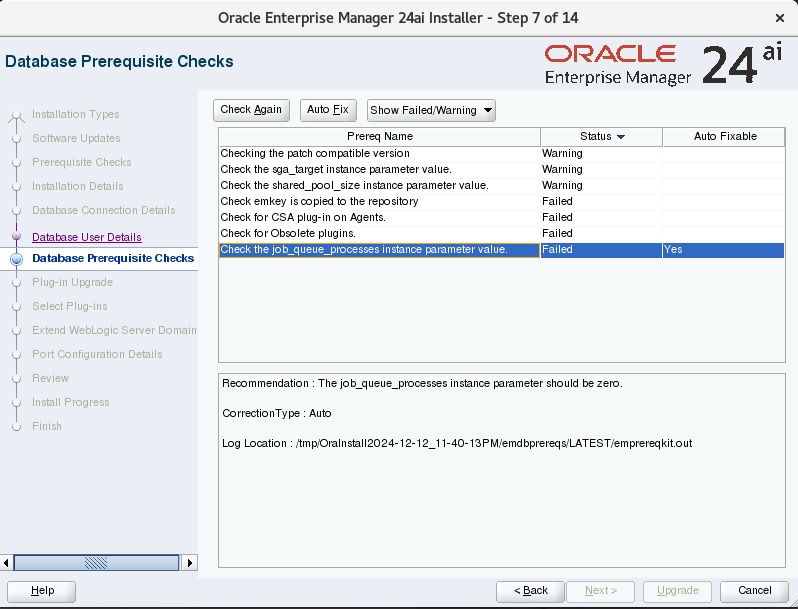Click the Software Updates step
The image size is (798, 609).
click(x=76, y=138)
